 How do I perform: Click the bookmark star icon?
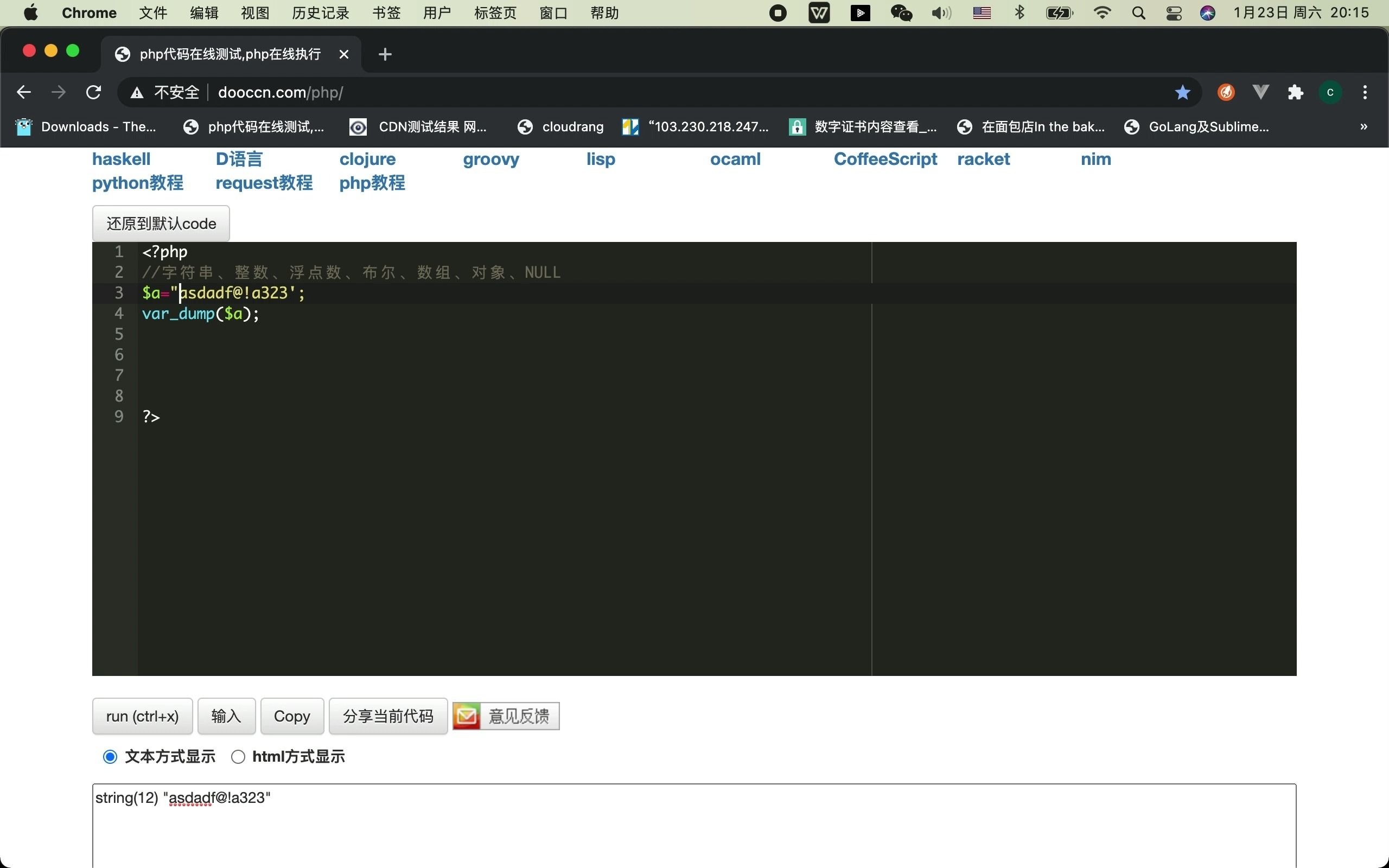click(1182, 92)
